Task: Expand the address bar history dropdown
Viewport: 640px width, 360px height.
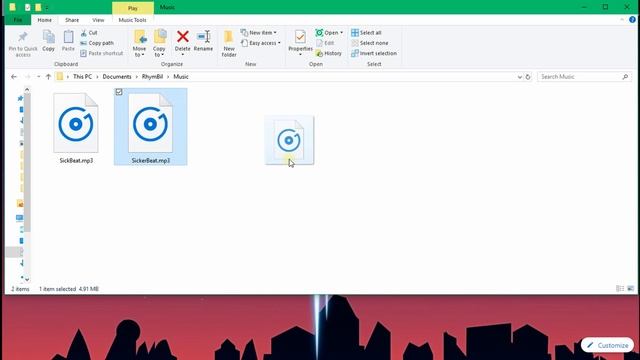Action: [519, 77]
